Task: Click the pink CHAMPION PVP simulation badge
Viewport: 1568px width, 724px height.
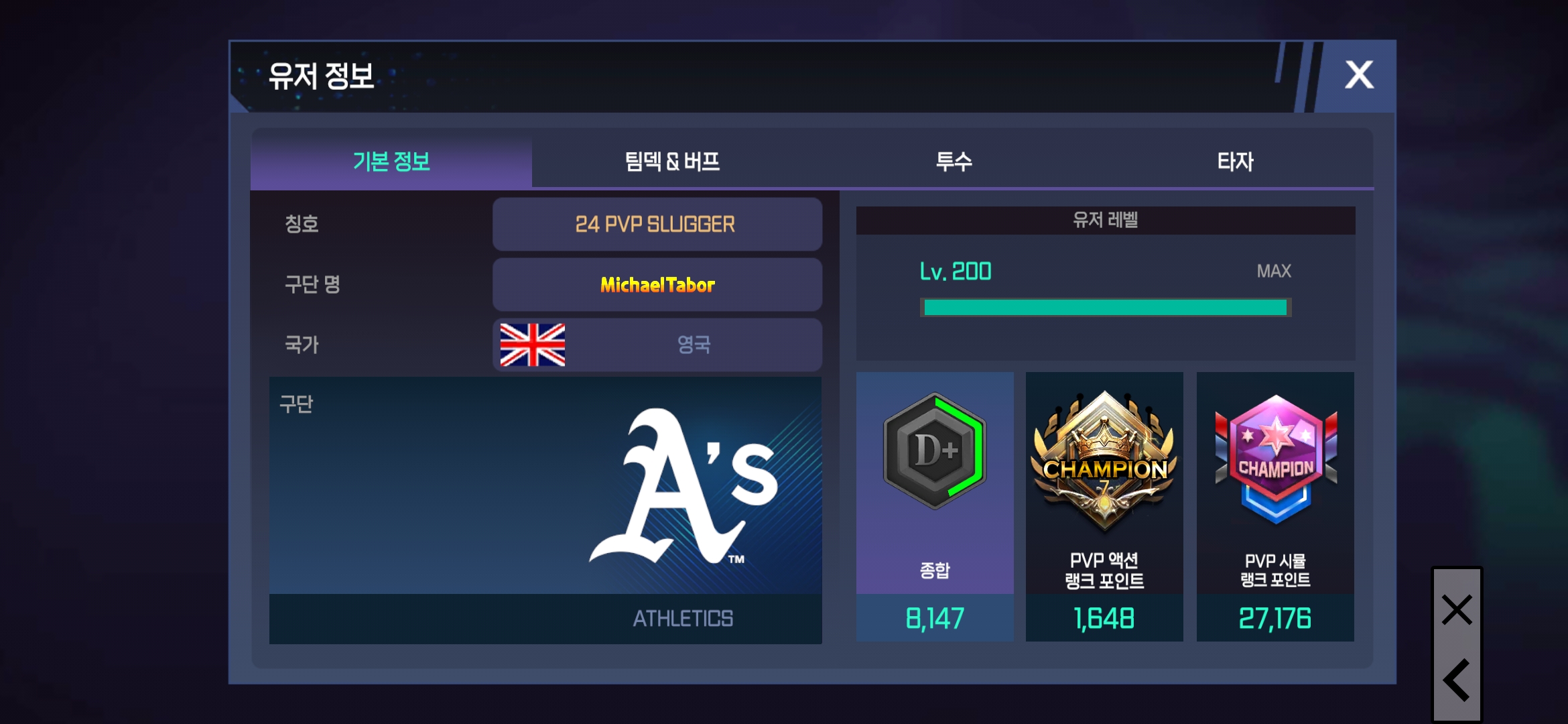Action: click(1276, 460)
